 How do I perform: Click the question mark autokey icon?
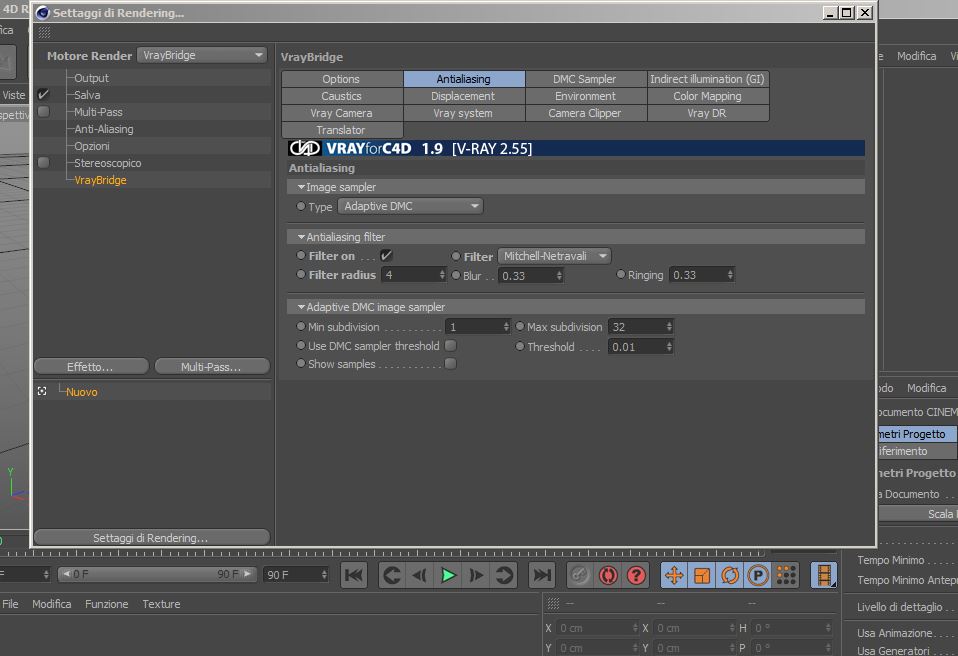tap(636, 575)
